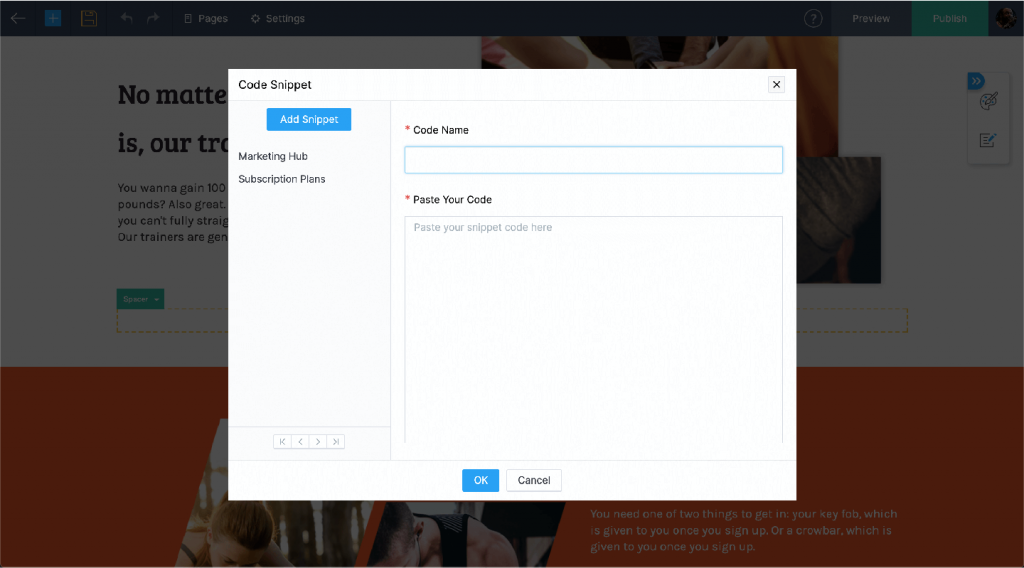The image size is (1024, 568).
Task: Click the save disk icon
Action: coord(89,18)
